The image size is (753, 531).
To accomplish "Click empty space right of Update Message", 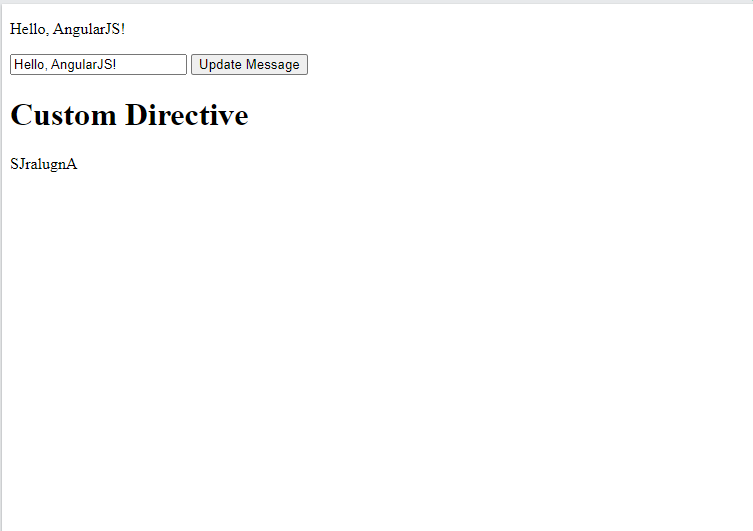I will point(500,65).
